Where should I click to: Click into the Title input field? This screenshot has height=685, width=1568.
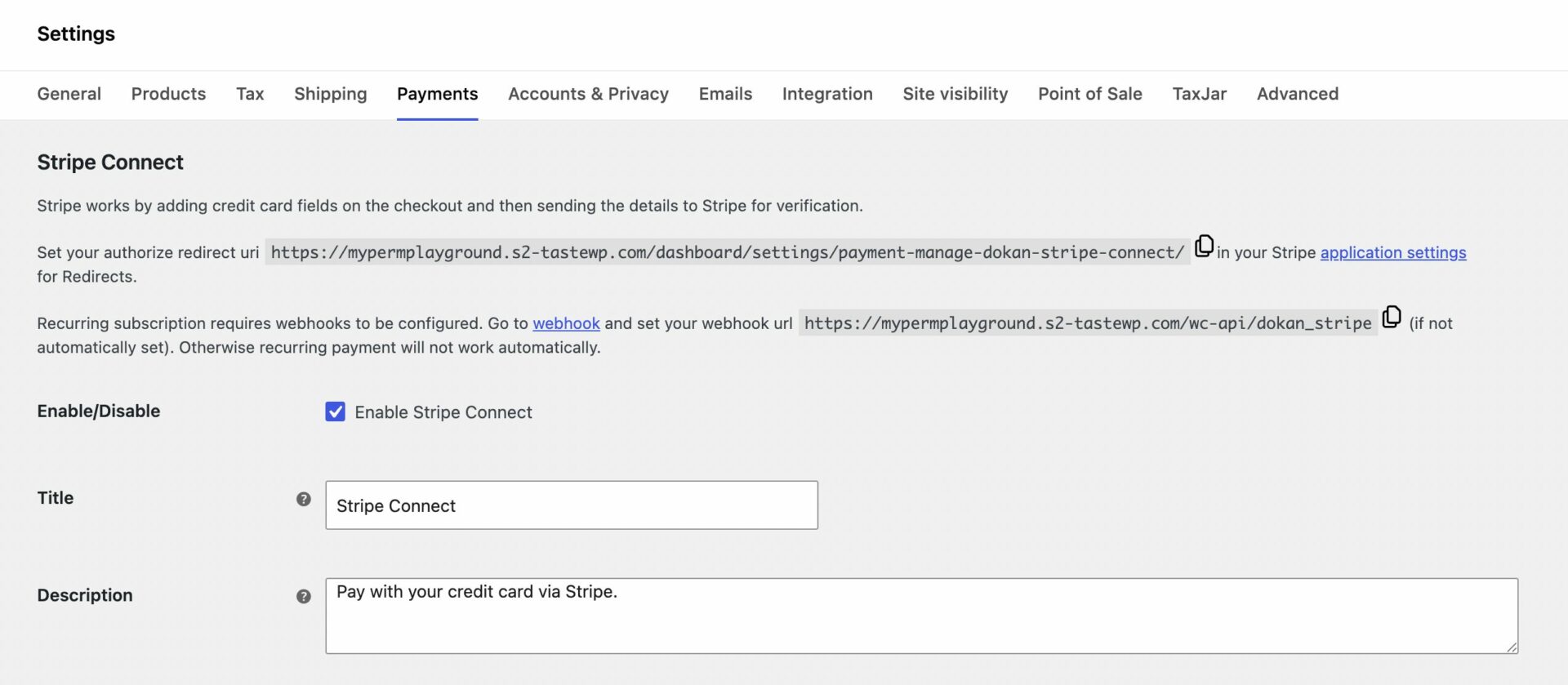(572, 505)
